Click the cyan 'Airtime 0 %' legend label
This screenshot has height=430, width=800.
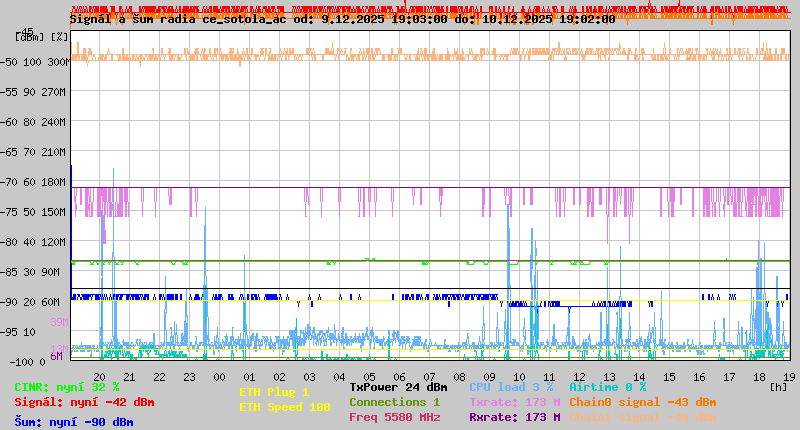607,387
